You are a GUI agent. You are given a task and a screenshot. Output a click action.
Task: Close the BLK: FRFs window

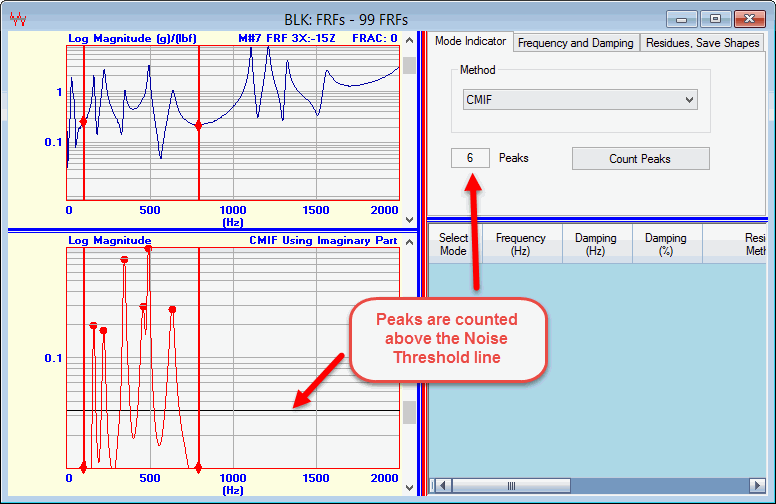749,19
